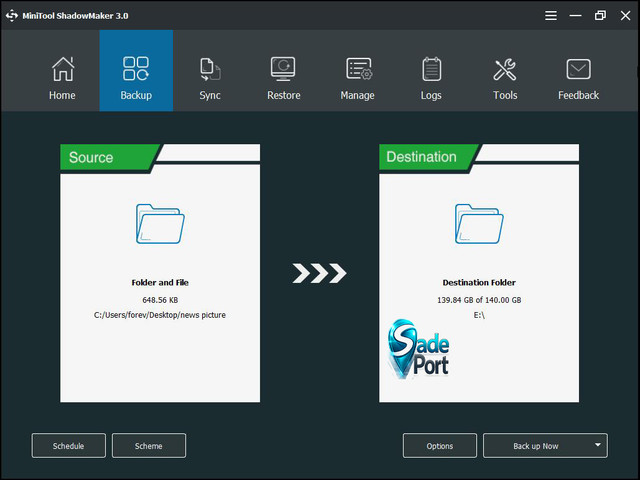Click the MiniTool ShadowMaker logo icon
The height and width of the screenshot is (480, 640).
12,16
